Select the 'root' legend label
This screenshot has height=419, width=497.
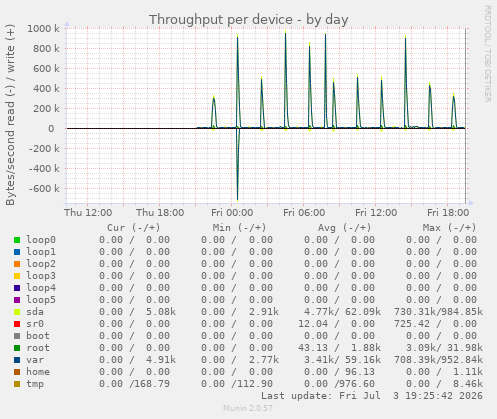38,348
